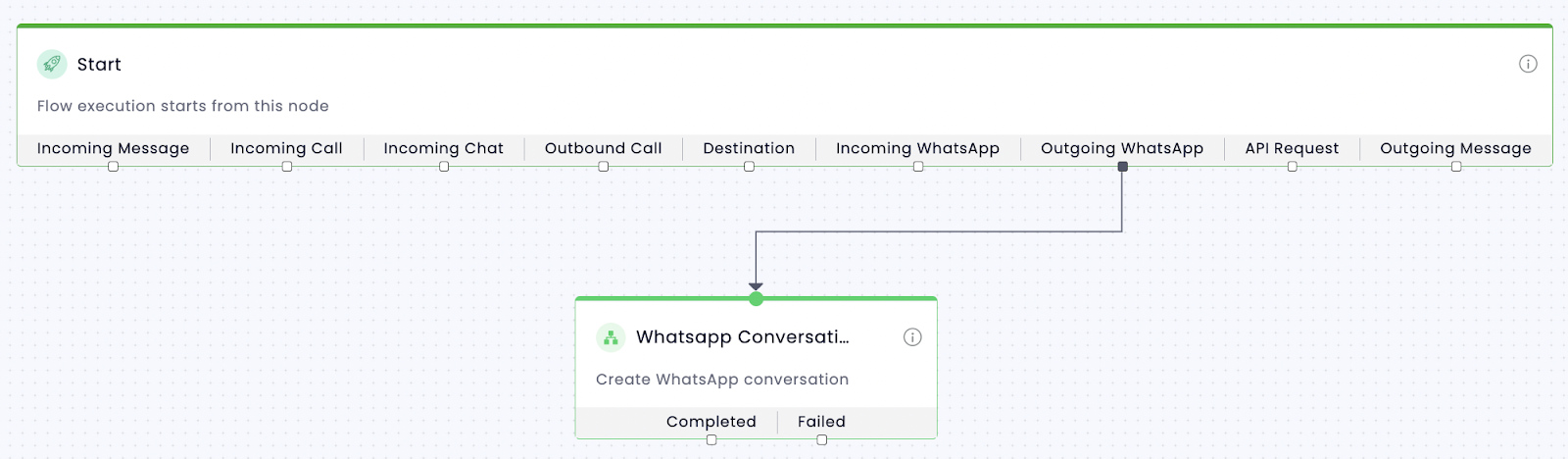Click the Whatsapp Conversation node title
The height and width of the screenshot is (459, 1568).
(x=743, y=337)
